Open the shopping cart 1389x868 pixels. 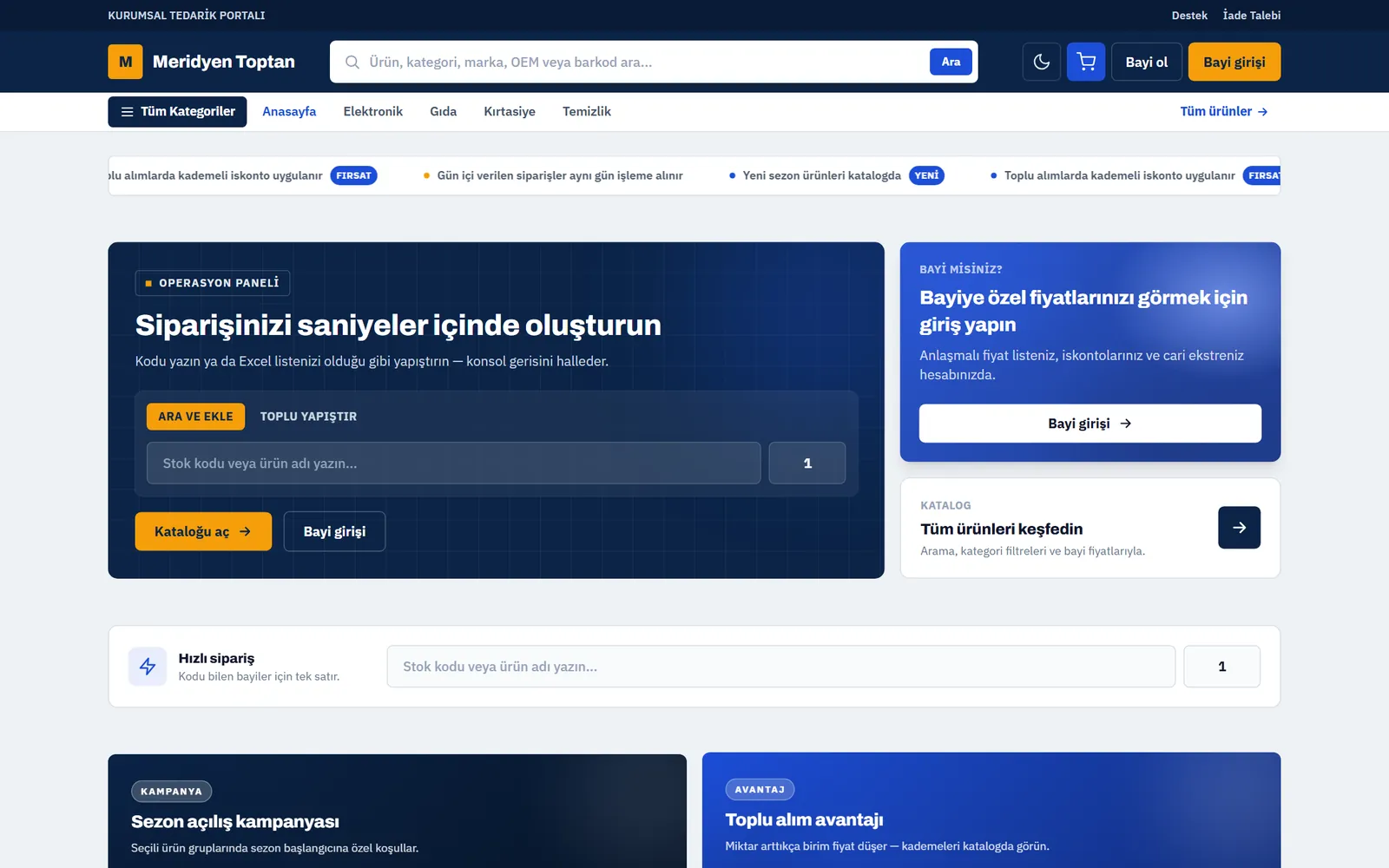pos(1086,62)
